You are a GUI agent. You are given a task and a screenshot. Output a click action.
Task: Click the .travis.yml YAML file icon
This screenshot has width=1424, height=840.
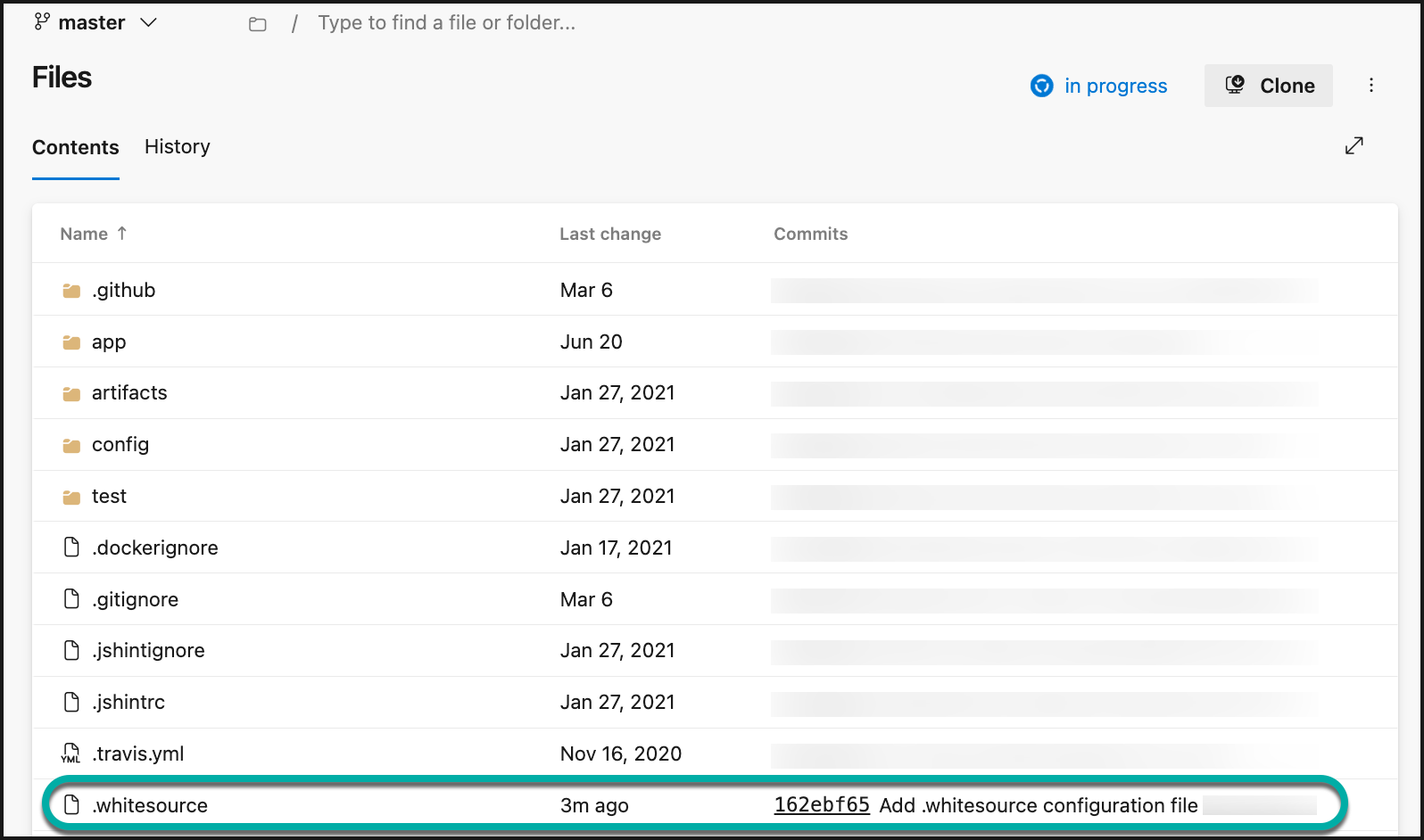coord(71,754)
